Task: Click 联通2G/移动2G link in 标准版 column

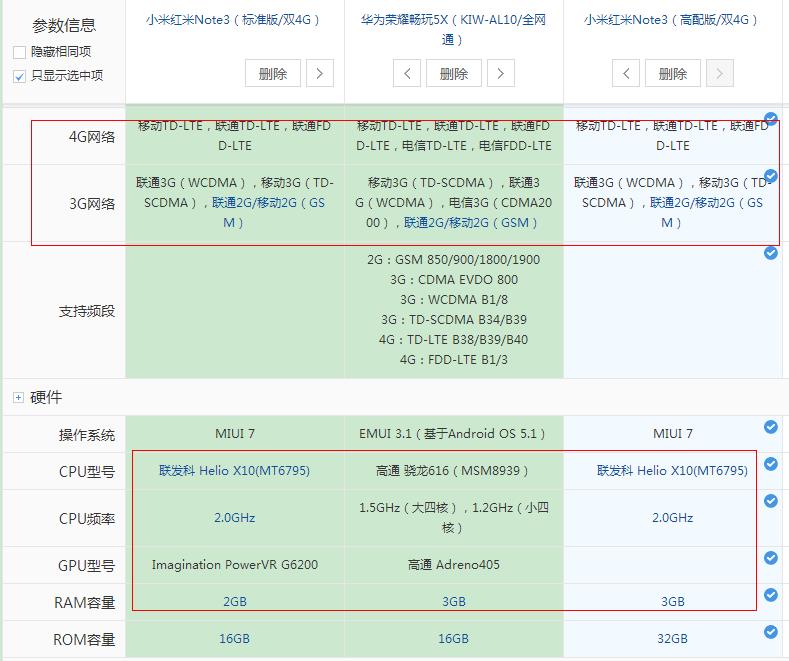Action: [x=268, y=212]
